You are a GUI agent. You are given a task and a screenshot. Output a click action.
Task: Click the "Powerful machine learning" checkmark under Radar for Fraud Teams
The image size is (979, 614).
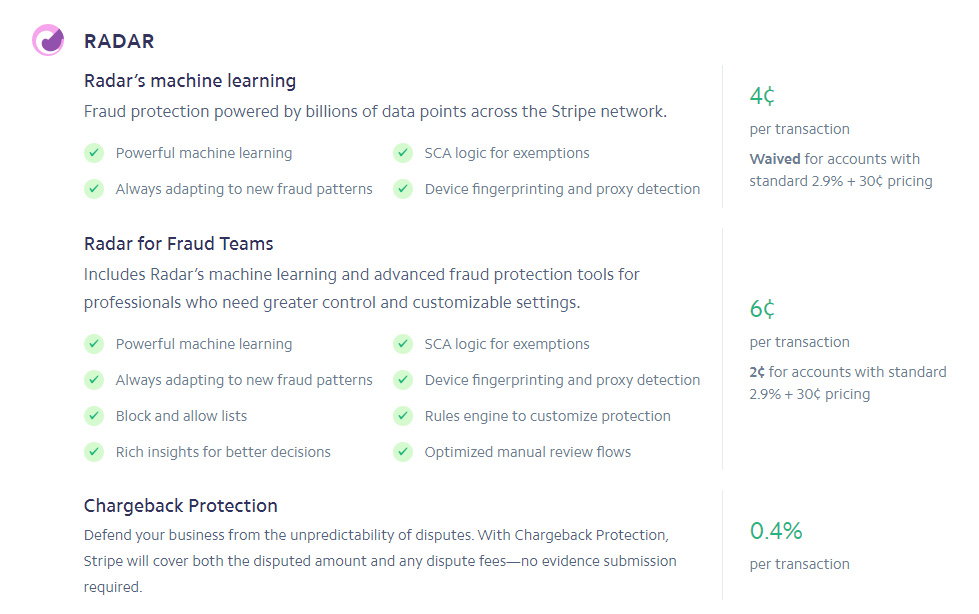(94, 344)
